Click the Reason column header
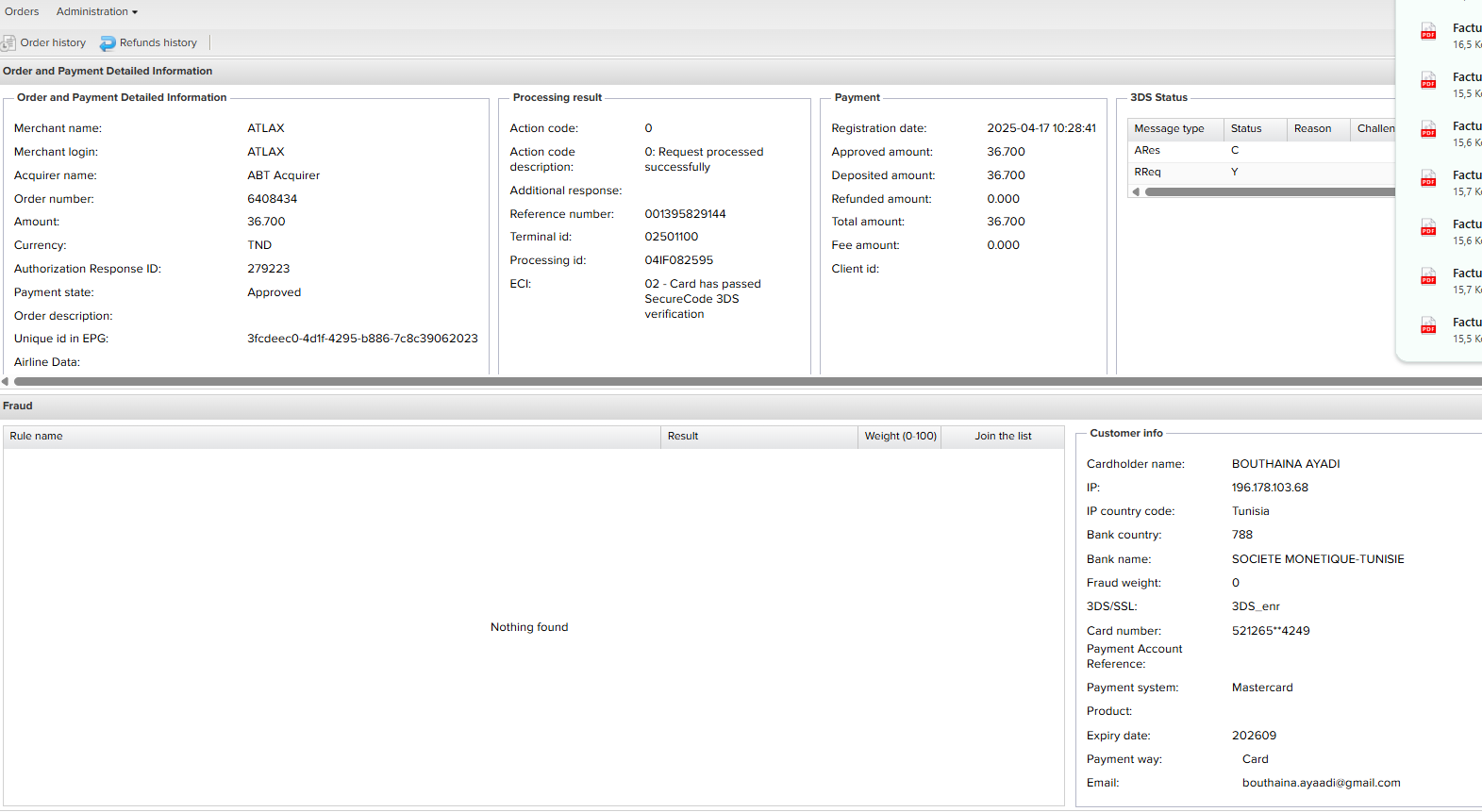1482x812 pixels. tap(1312, 129)
